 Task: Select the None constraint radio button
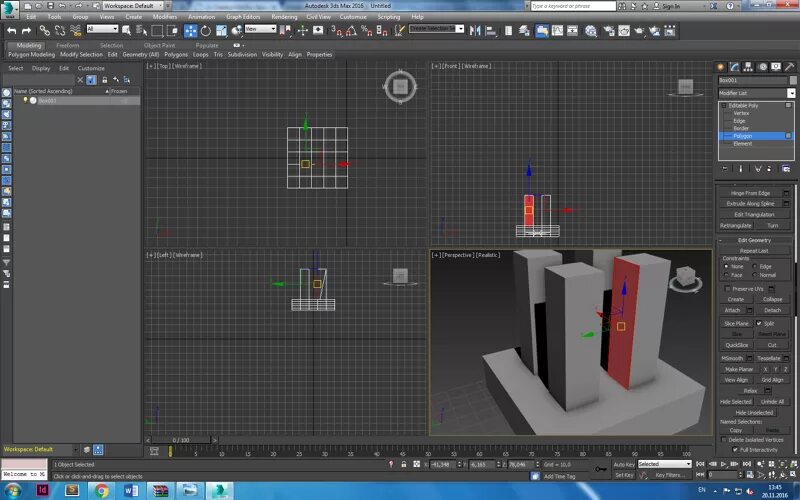[726, 266]
